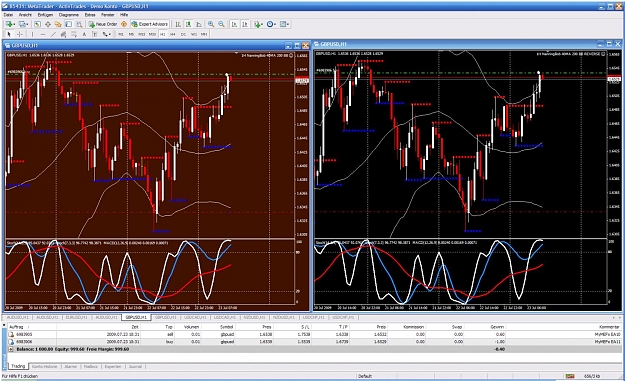The image size is (625, 381).
Task: Select the arrow cursor tool
Action: click(9, 34)
